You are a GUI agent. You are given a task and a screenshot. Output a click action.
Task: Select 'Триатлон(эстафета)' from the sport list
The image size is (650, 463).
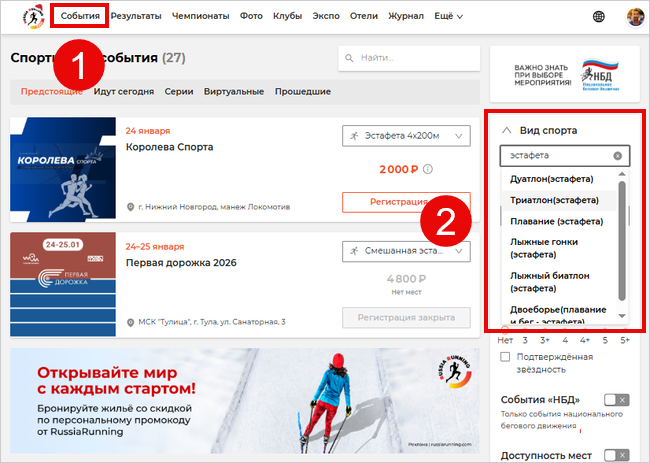pyautogui.click(x=555, y=200)
